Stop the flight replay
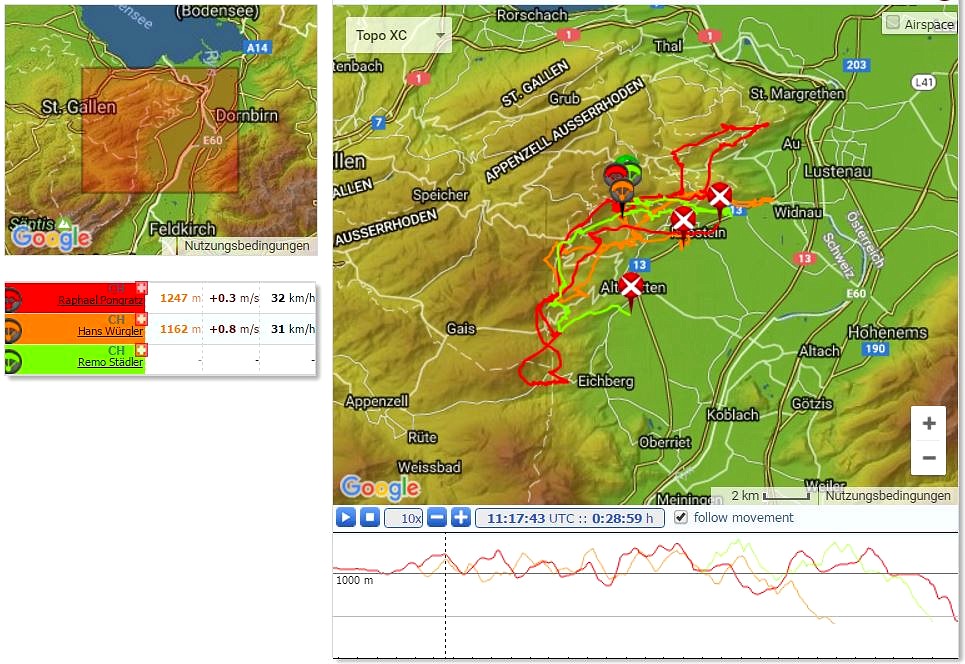The width and height of the screenshot is (965, 664). 369,518
